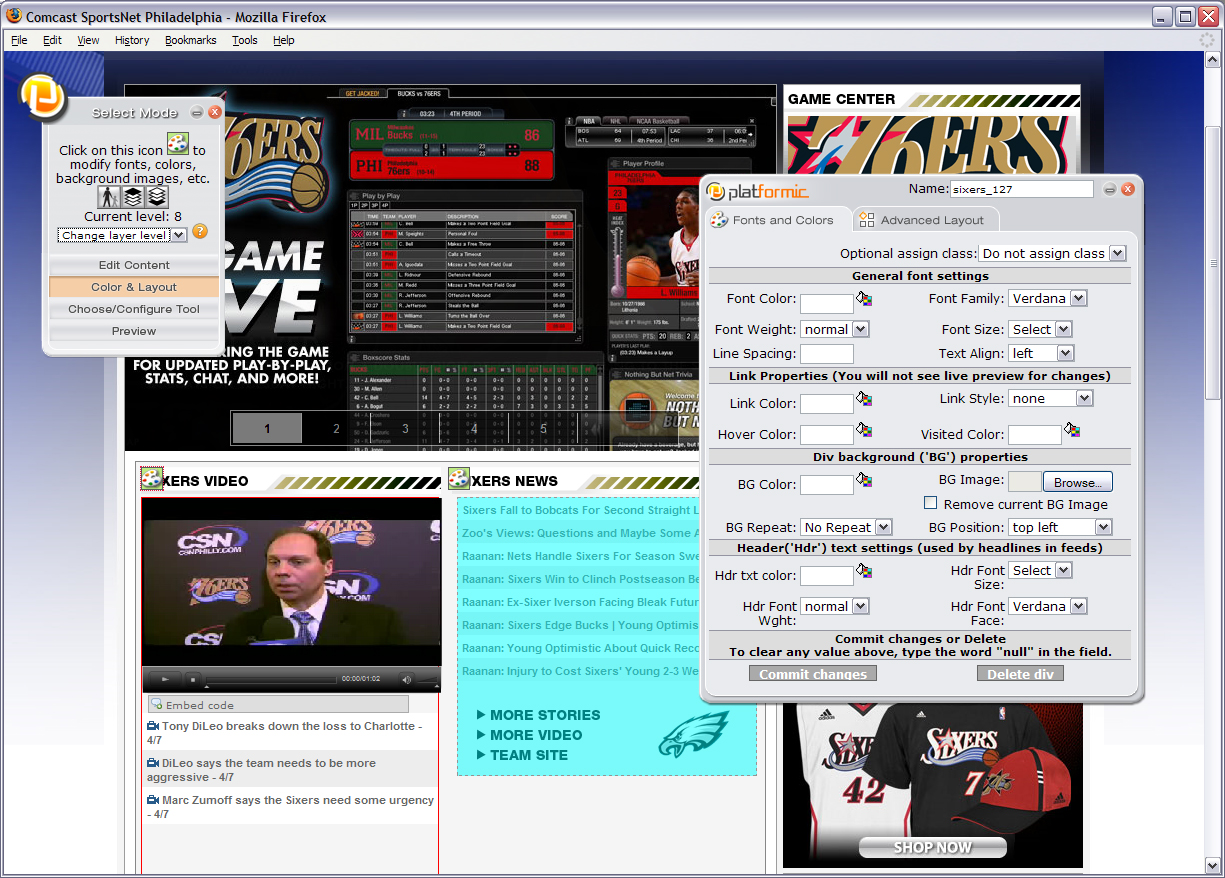
Task: Open the BG Color picker icon
Action: (864, 480)
